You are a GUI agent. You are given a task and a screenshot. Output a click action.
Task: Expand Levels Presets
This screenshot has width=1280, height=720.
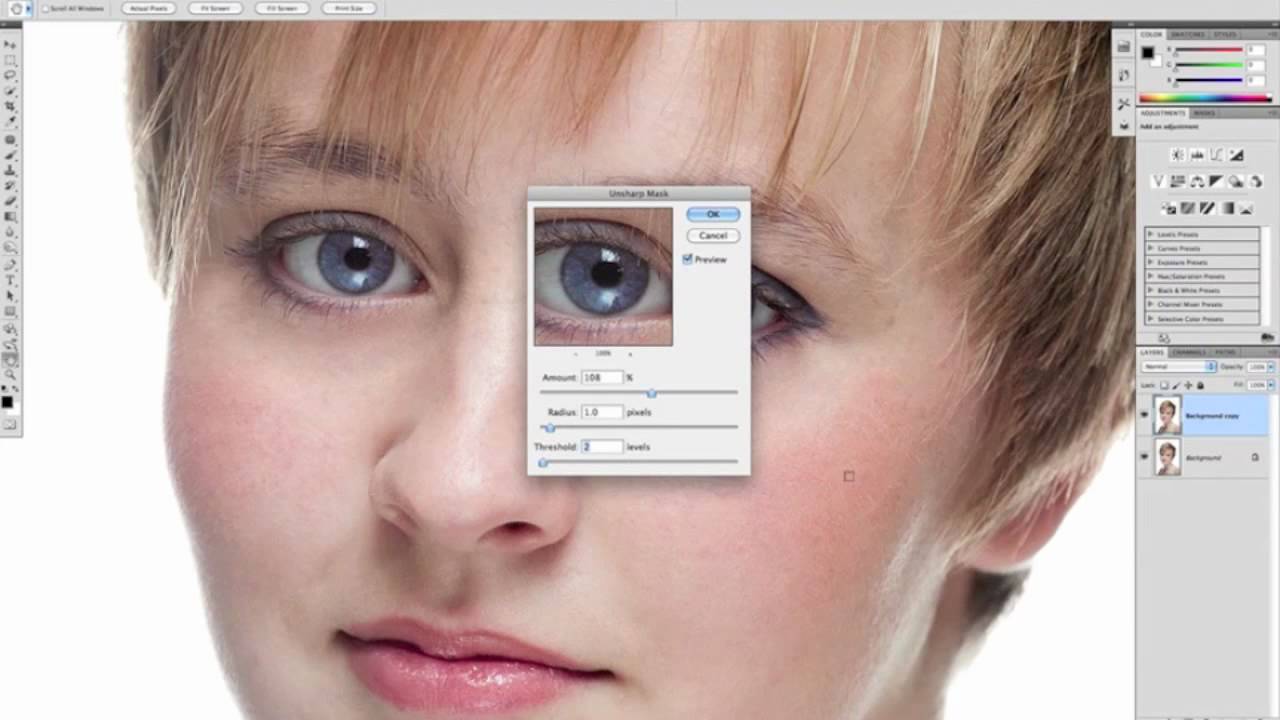click(1150, 234)
